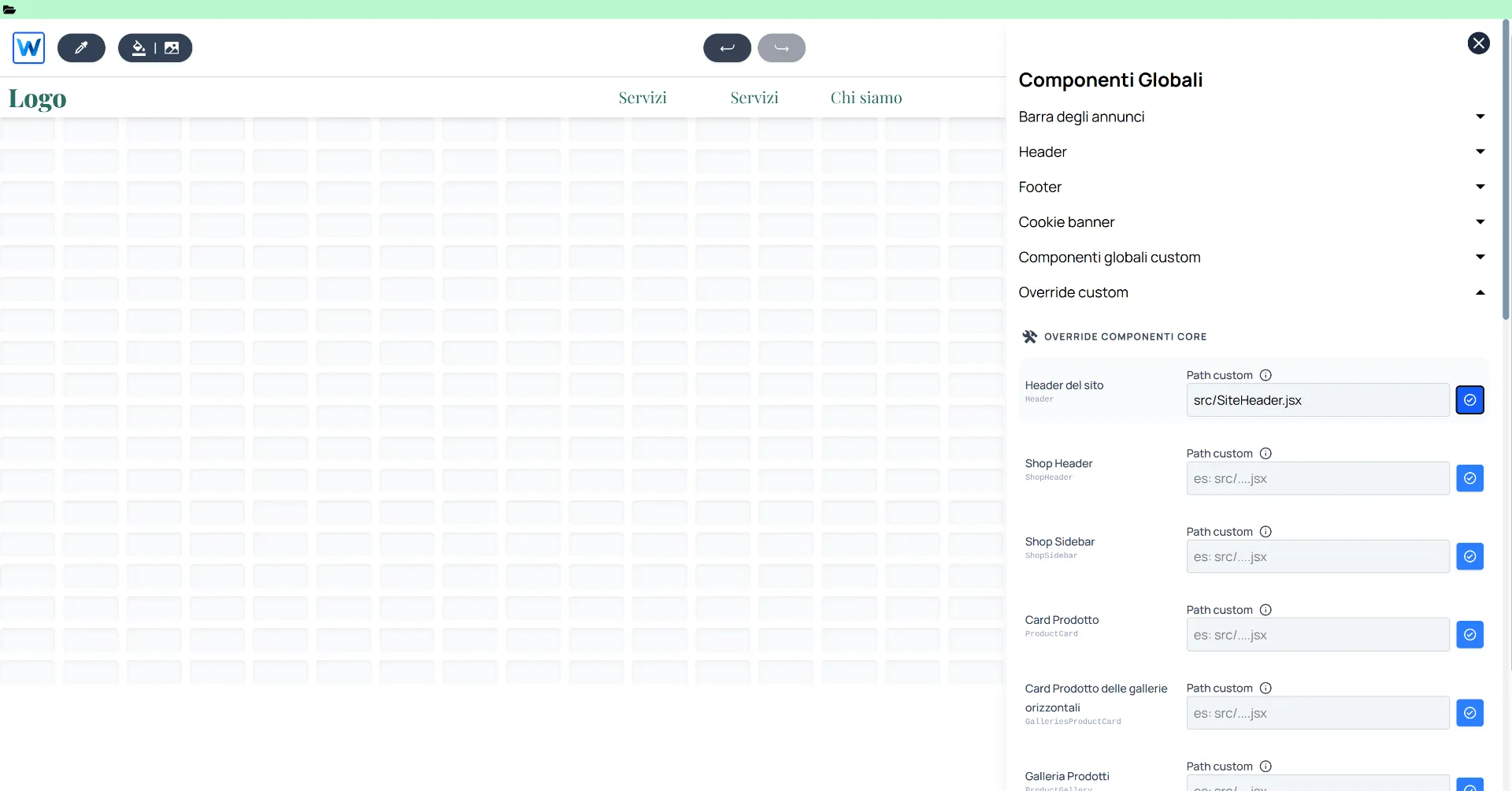1512x791 pixels.
Task: Select the eyedropper tool button
Action: tap(81, 48)
